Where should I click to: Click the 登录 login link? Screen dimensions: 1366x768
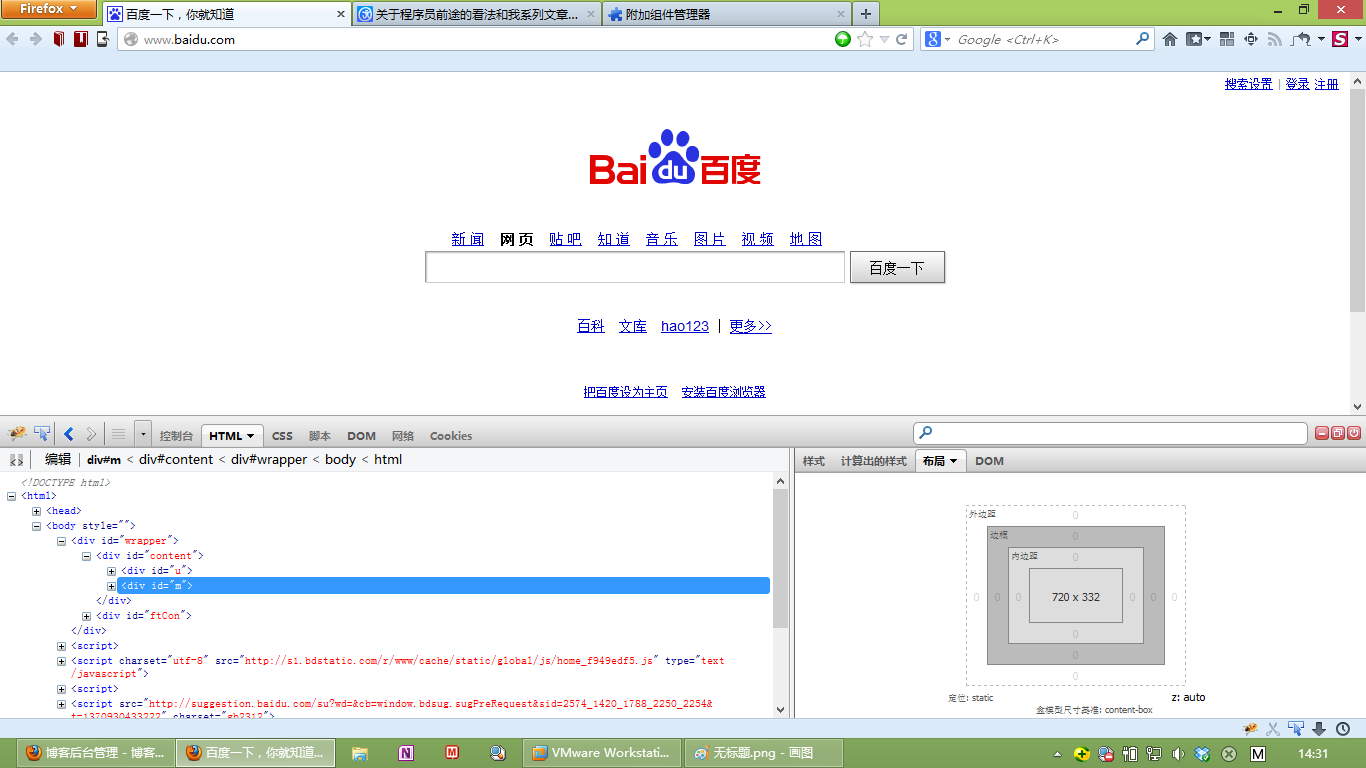pos(1297,84)
